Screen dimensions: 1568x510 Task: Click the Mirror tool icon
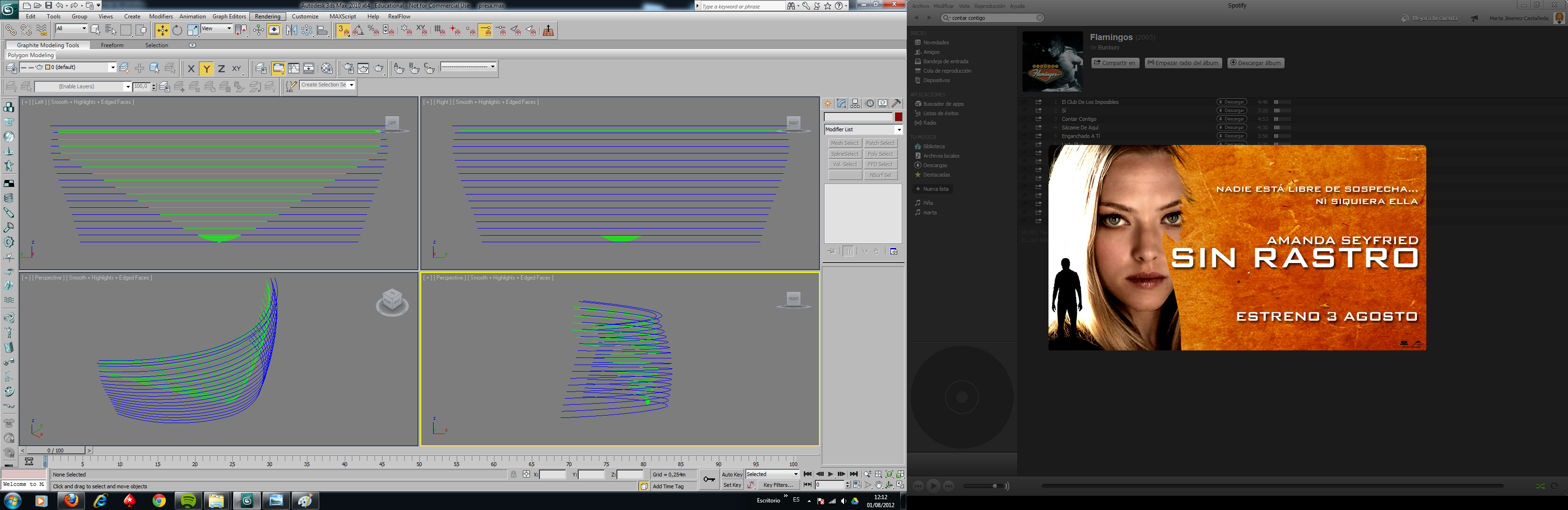[x=291, y=30]
